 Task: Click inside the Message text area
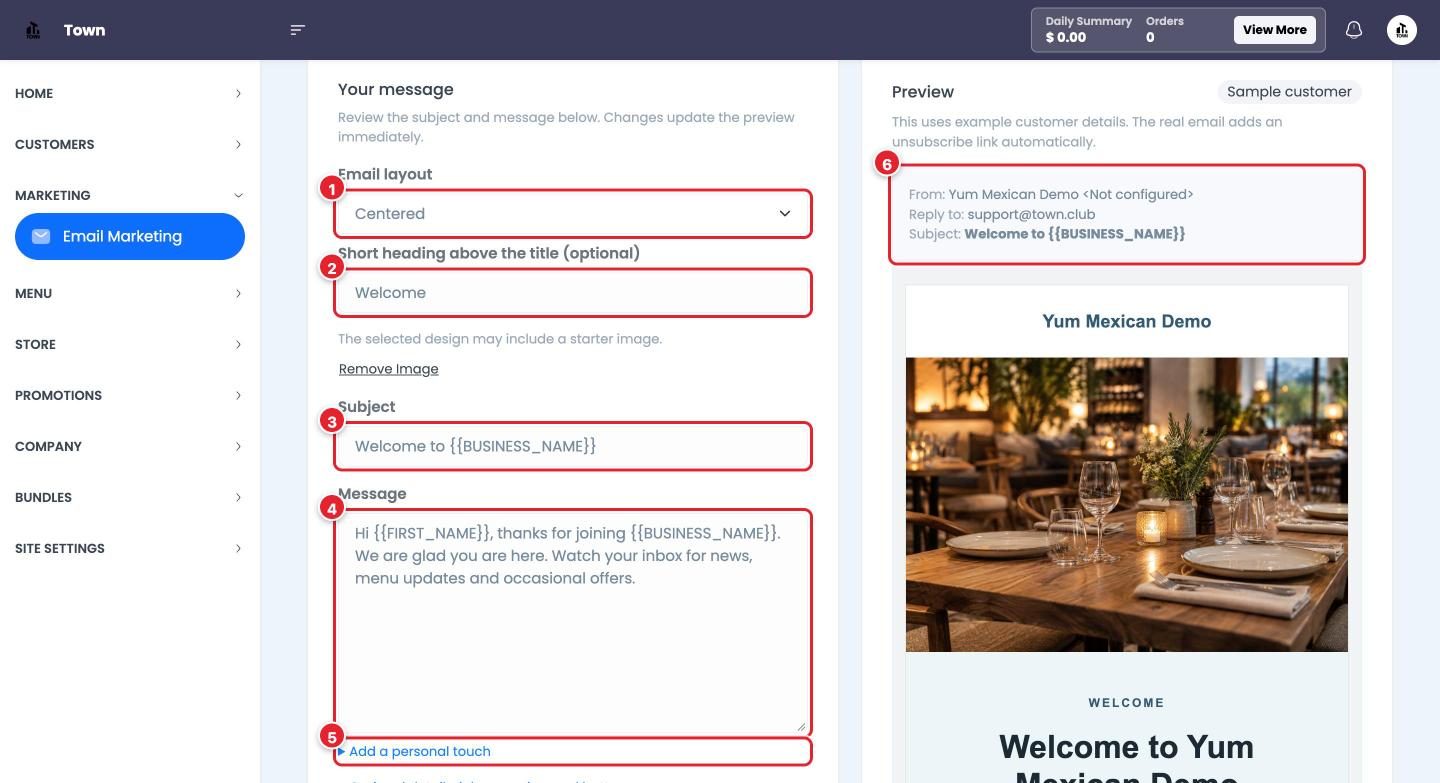click(x=572, y=622)
